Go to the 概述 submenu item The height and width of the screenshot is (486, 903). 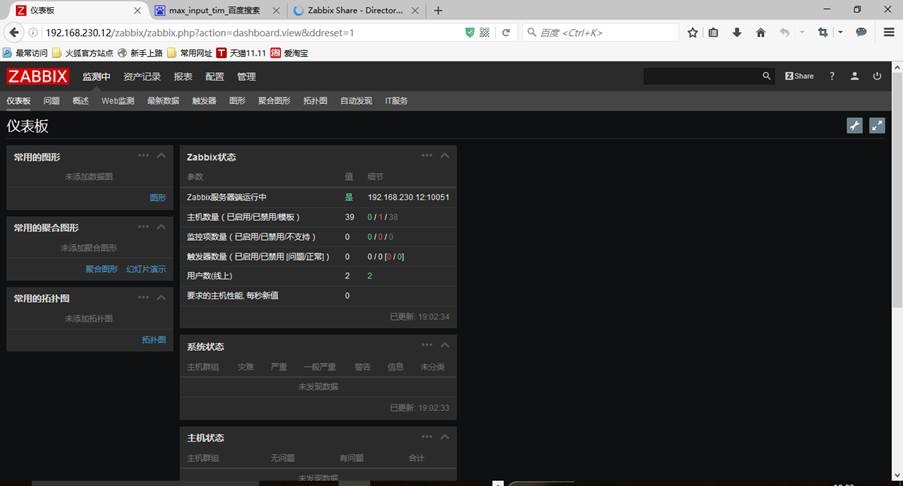tap(81, 101)
